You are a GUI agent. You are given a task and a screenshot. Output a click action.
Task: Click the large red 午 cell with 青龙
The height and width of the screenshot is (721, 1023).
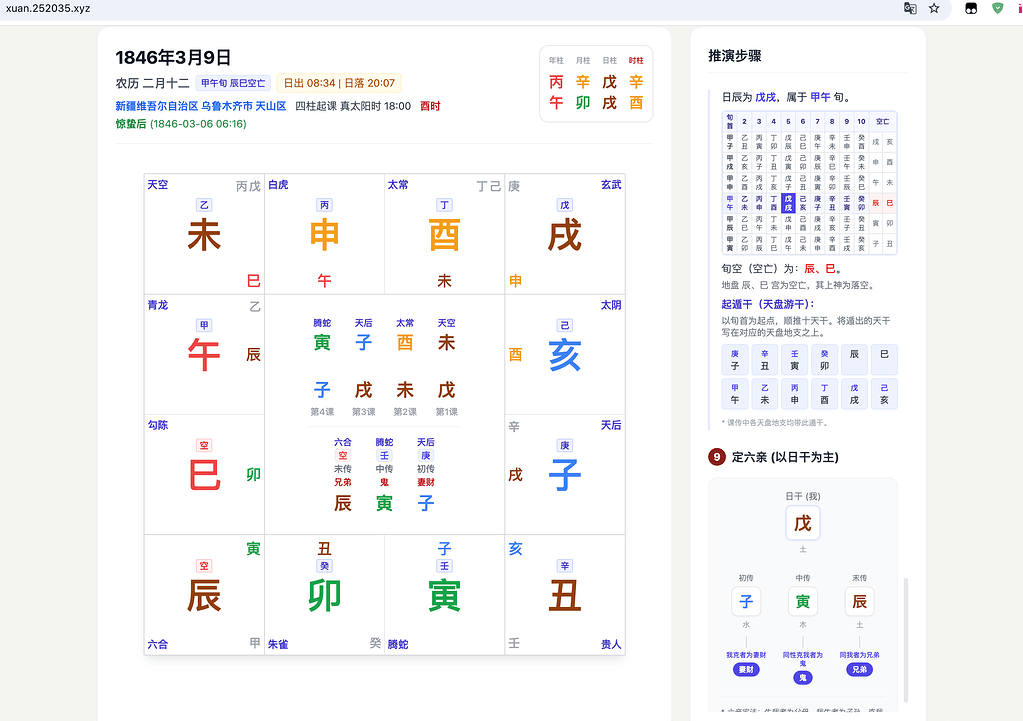pos(204,354)
